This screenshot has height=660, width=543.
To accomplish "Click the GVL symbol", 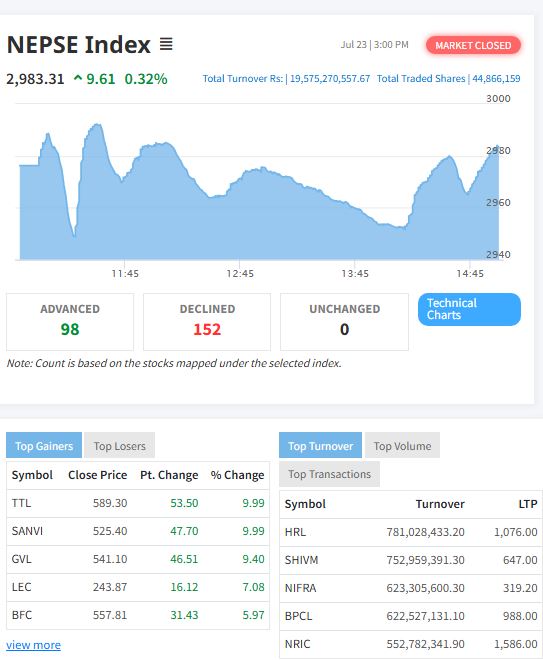I will click(x=21, y=559).
